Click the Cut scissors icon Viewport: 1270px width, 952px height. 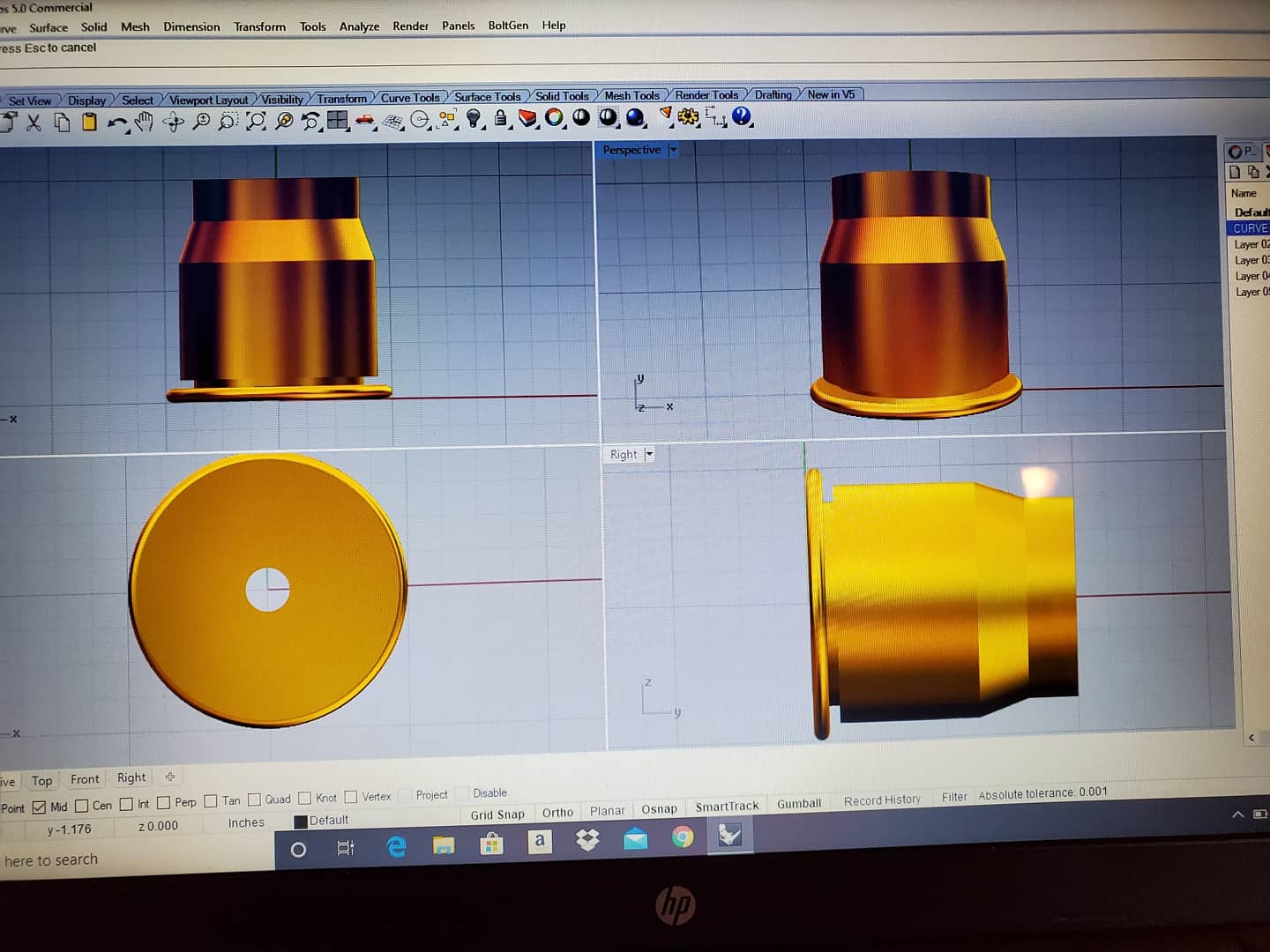click(34, 123)
